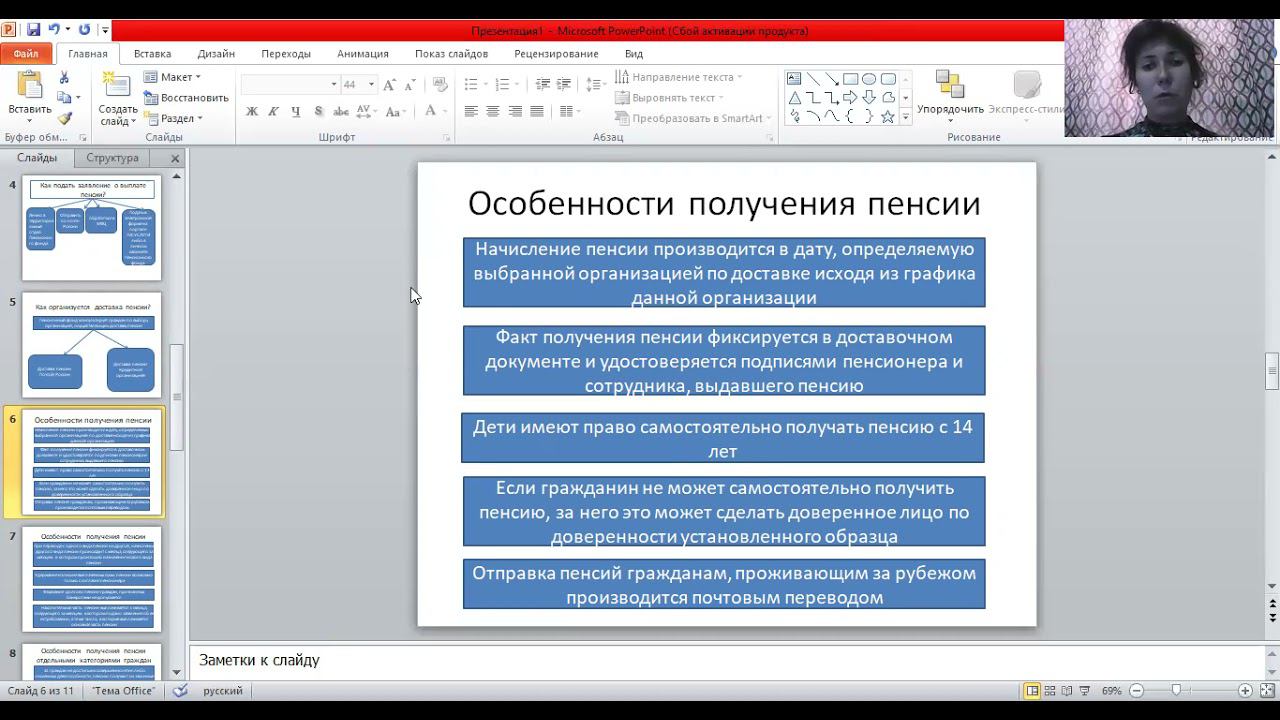Close the slides pane with X
The height and width of the screenshot is (720, 1280).
175,158
